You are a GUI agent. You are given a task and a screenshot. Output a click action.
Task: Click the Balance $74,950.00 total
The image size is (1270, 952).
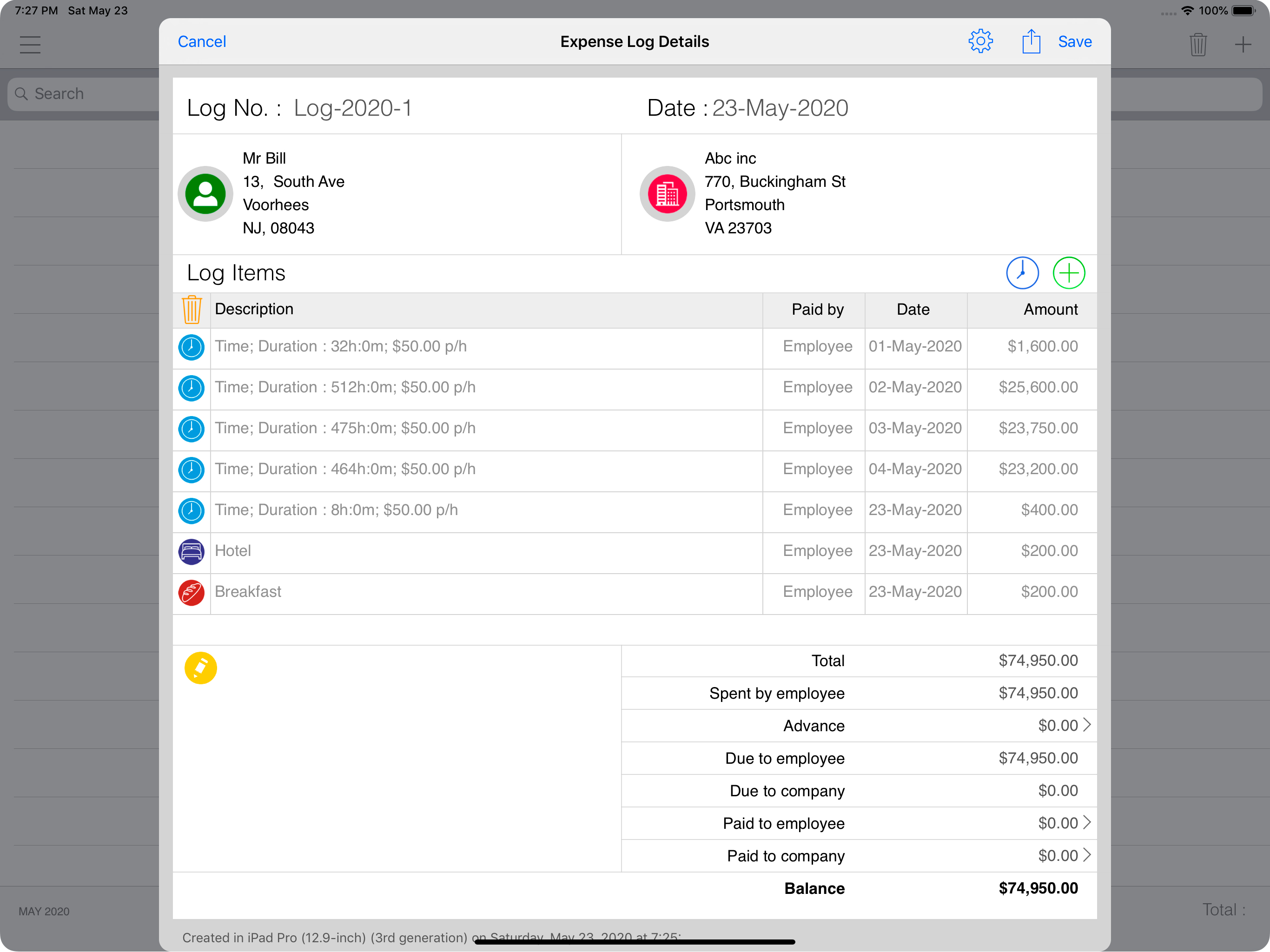pyautogui.click(x=1038, y=888)
